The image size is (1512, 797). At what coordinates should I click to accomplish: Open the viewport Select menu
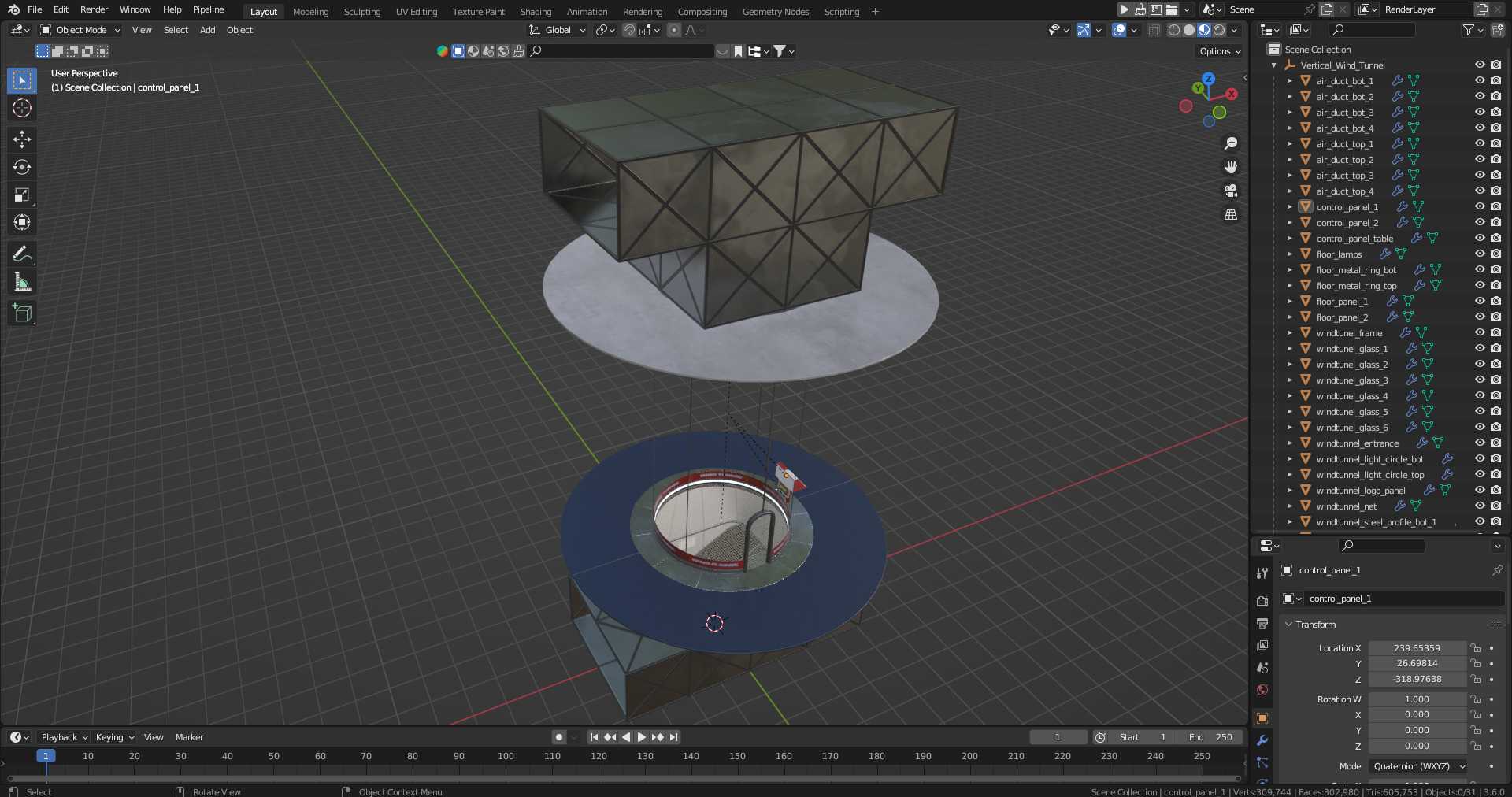[176, 30]
